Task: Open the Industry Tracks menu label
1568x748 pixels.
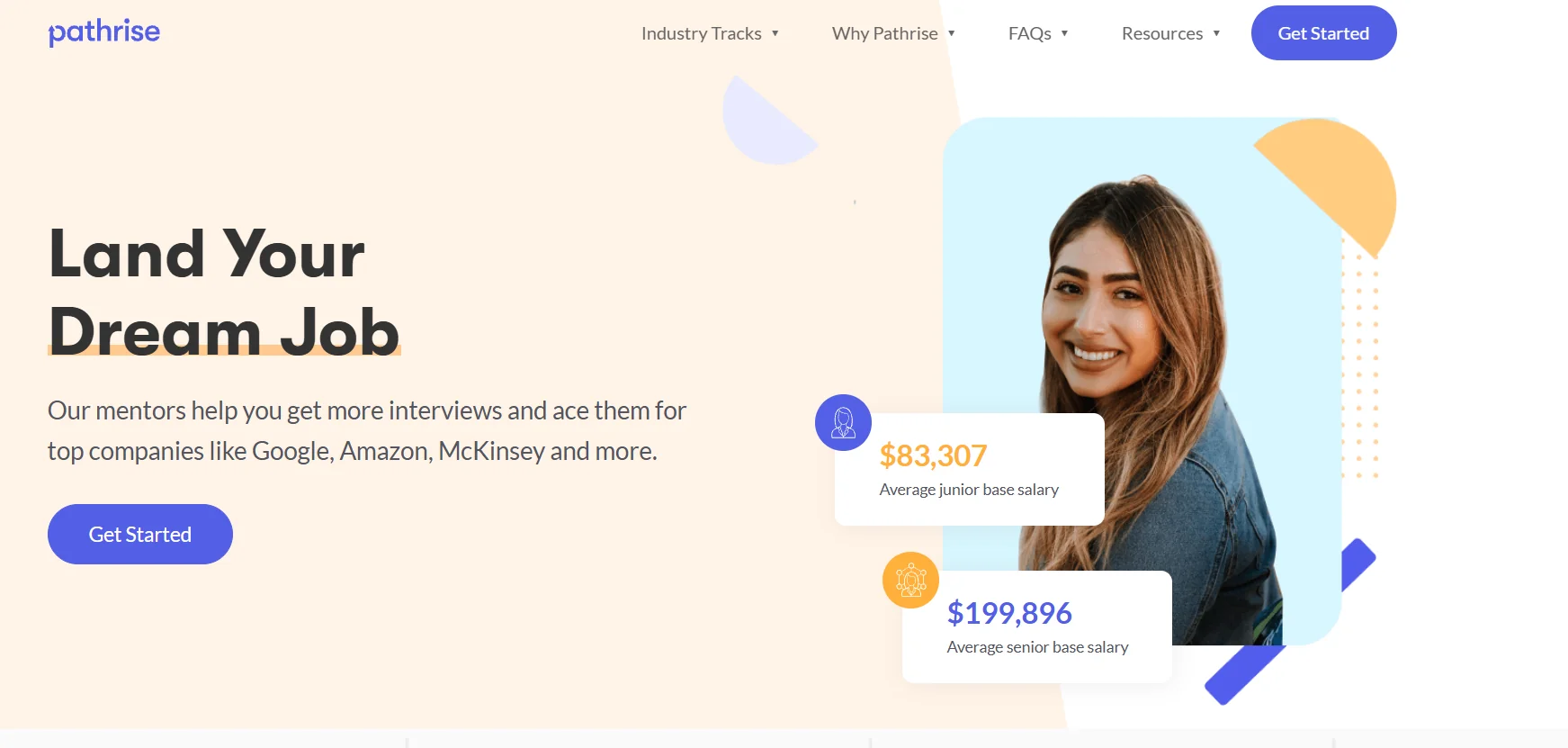Action: (701, 33)
